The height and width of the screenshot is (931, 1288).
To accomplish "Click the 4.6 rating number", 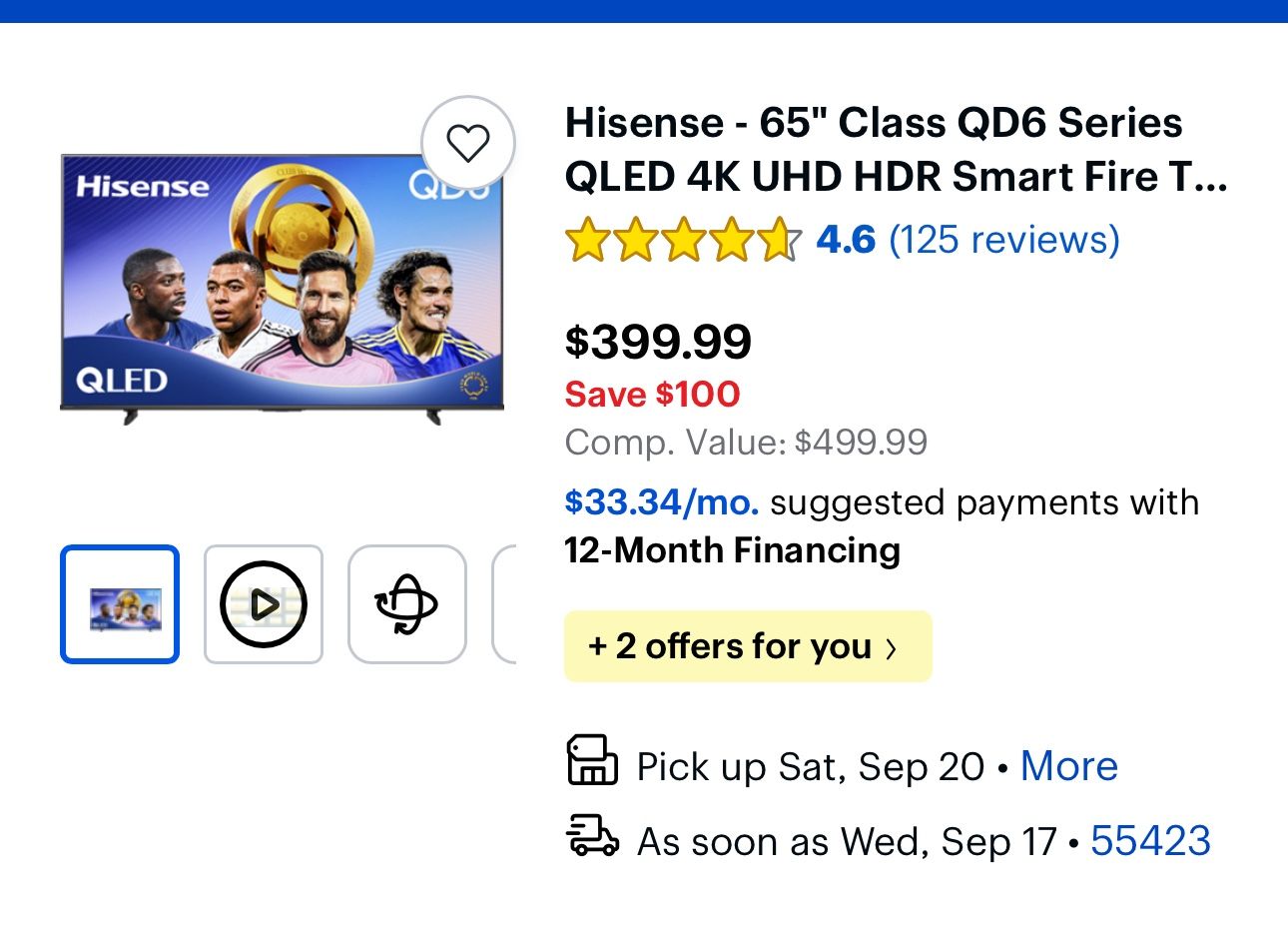I will click(846, 241).
